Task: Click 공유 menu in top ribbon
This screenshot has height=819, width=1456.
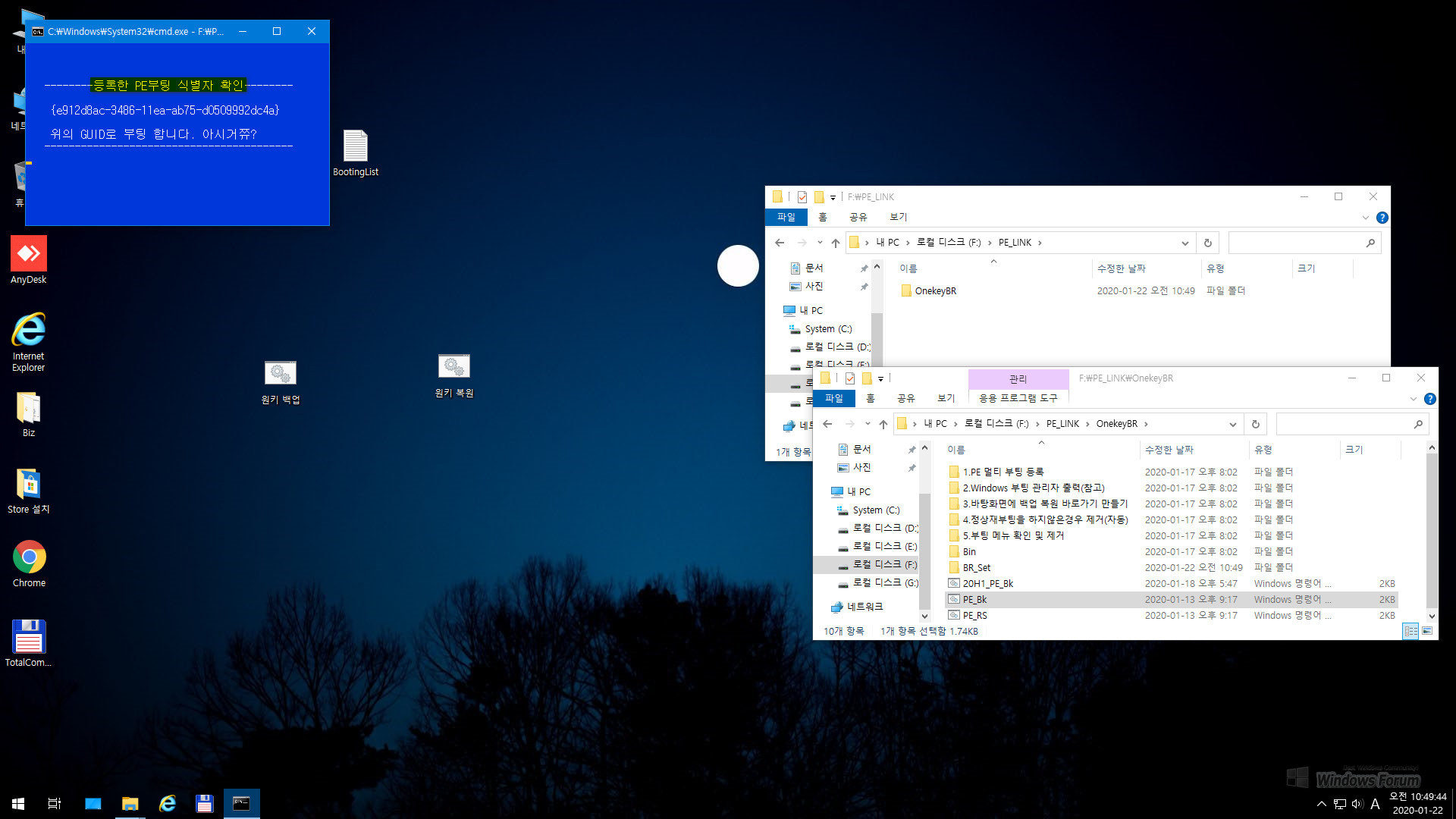Action: [905, 398]
